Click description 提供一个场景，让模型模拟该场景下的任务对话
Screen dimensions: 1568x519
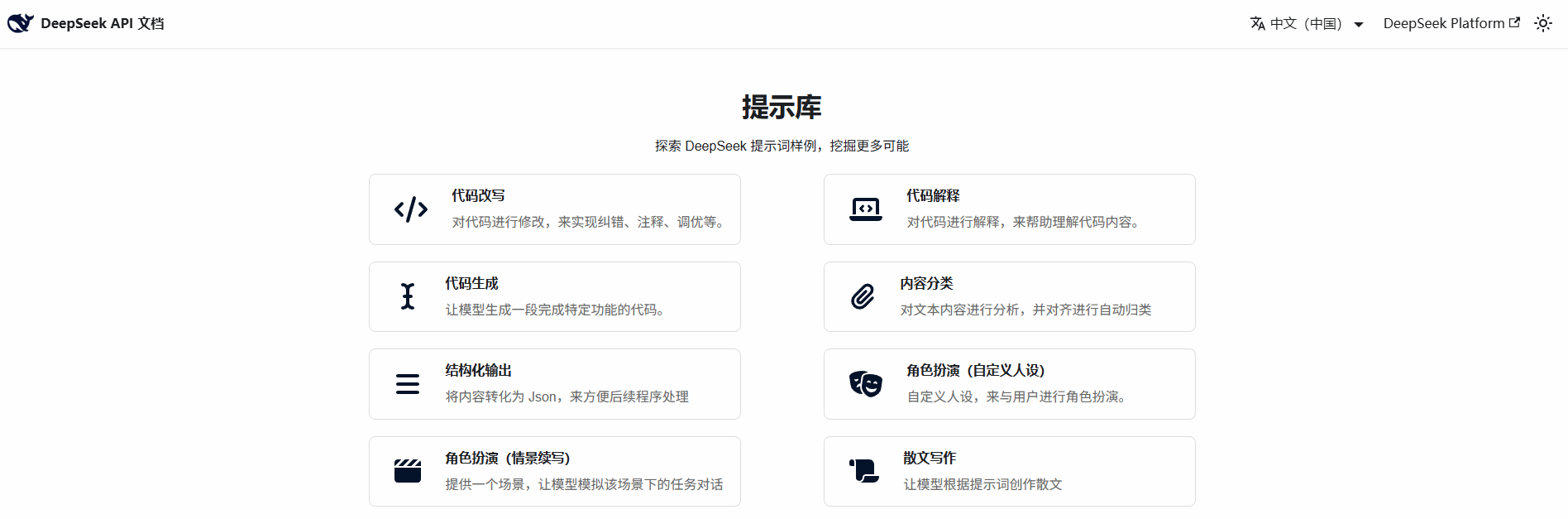click(584, 484)
